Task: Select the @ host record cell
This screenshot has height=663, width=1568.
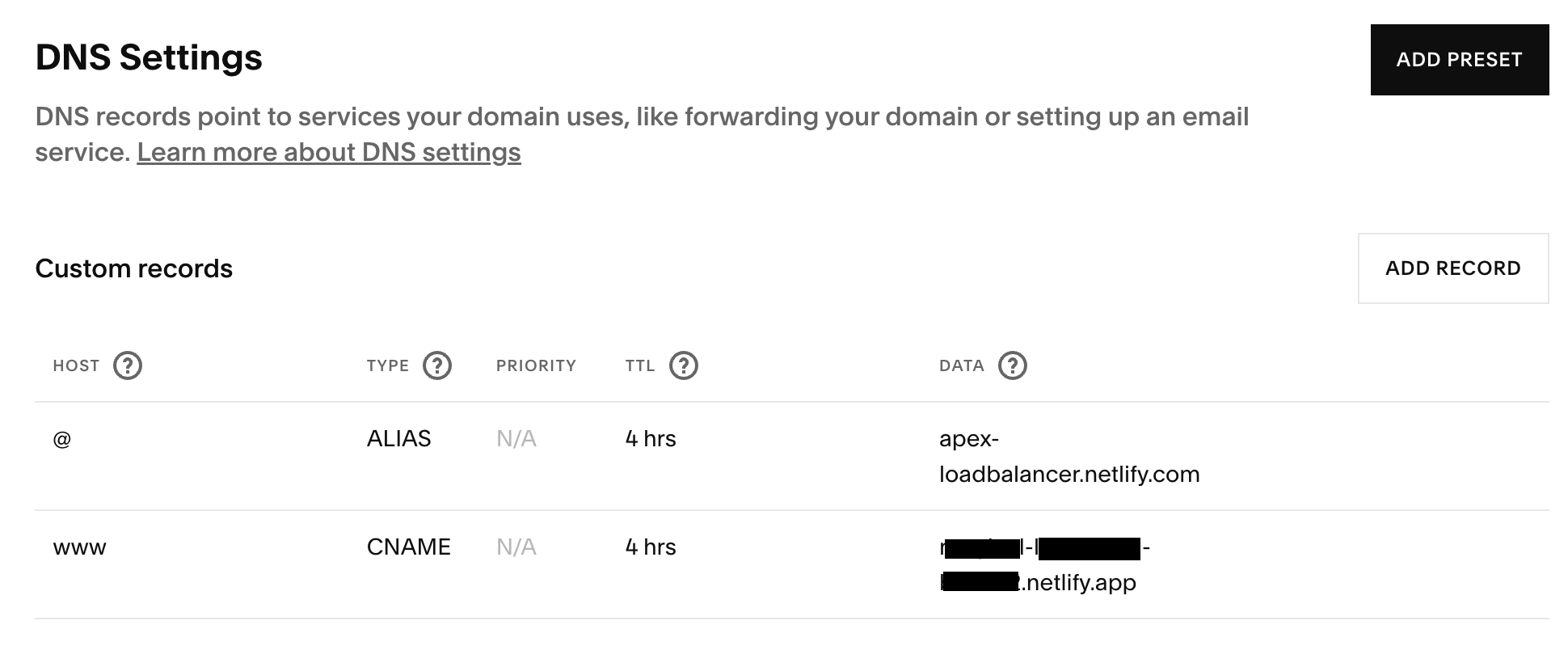Action: [x=62, y=439]
